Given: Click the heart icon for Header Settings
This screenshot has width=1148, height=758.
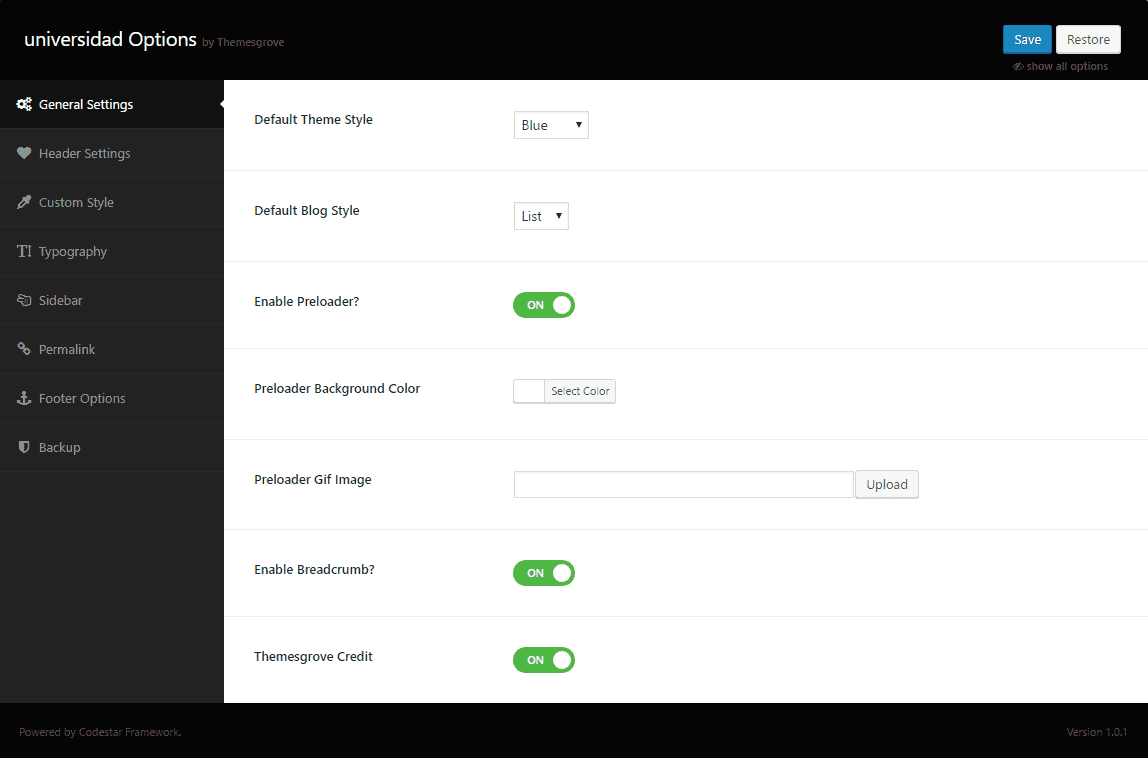Looking at the screenshot, I should click(x=24, y=153).
